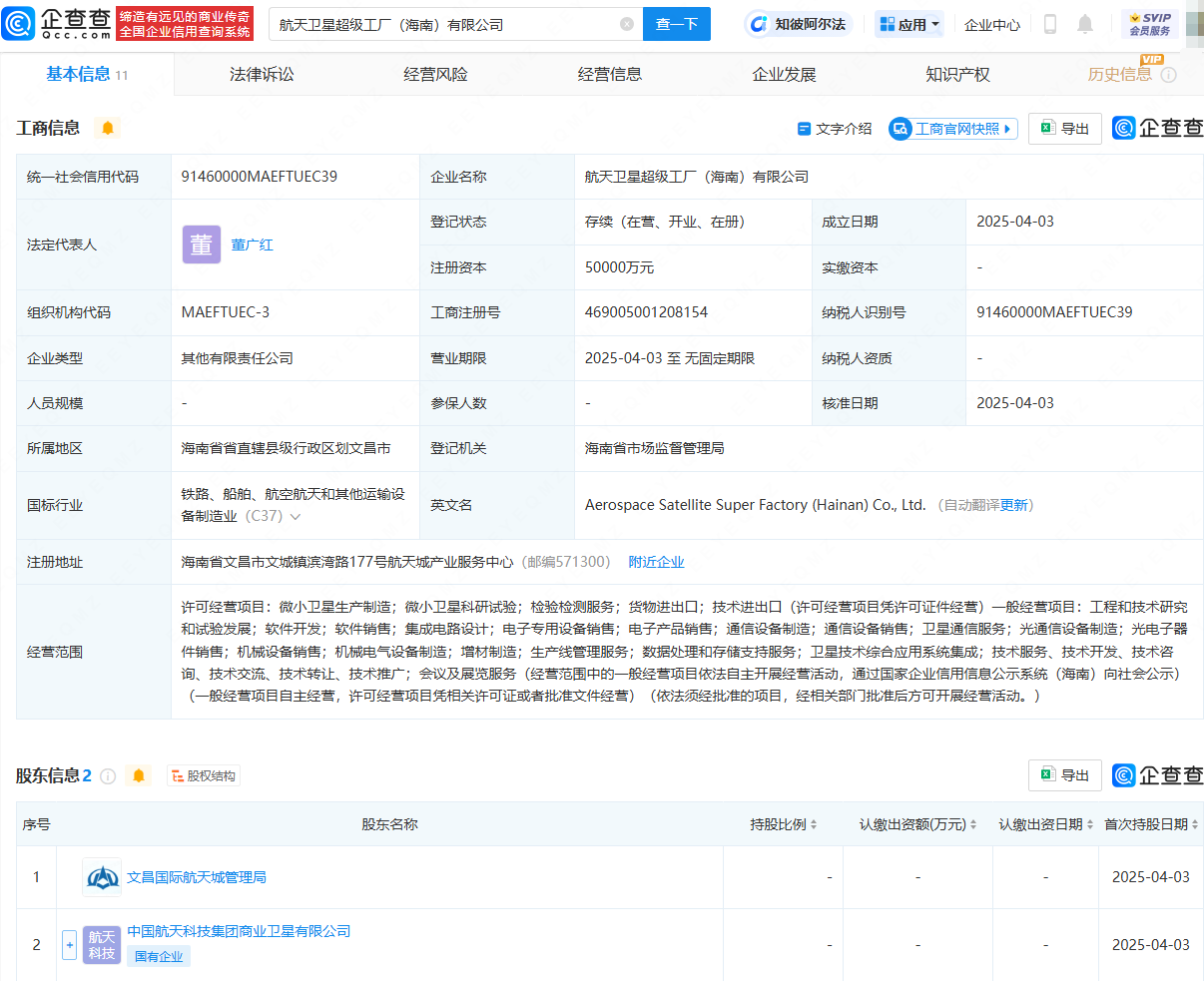Click the 航天科技 logo icon
Image resolution: width=1204 pixels, height=981 pixels.
(x=102, y=945)
